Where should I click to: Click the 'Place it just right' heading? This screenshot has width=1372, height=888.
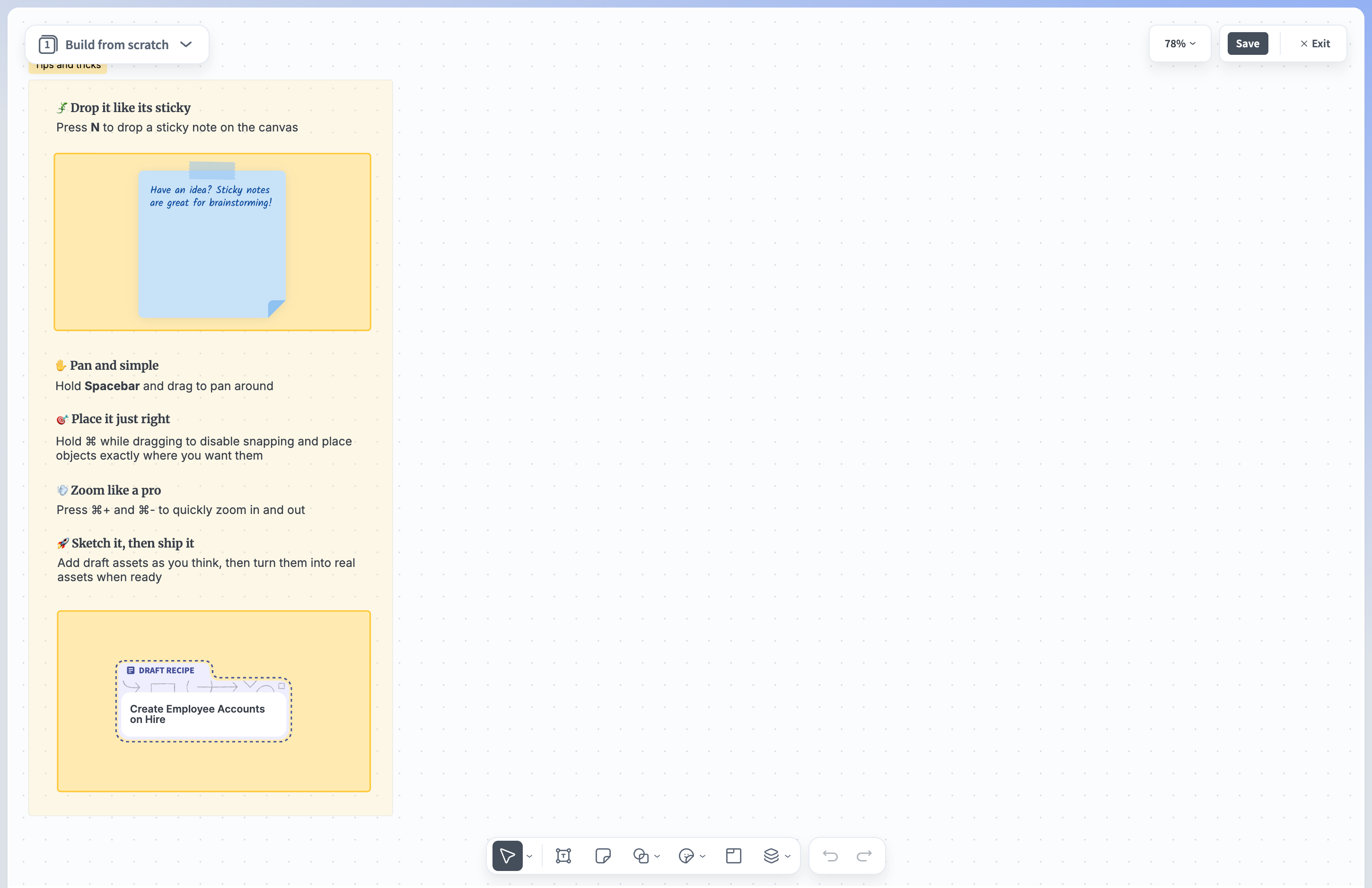coord(121,419)
